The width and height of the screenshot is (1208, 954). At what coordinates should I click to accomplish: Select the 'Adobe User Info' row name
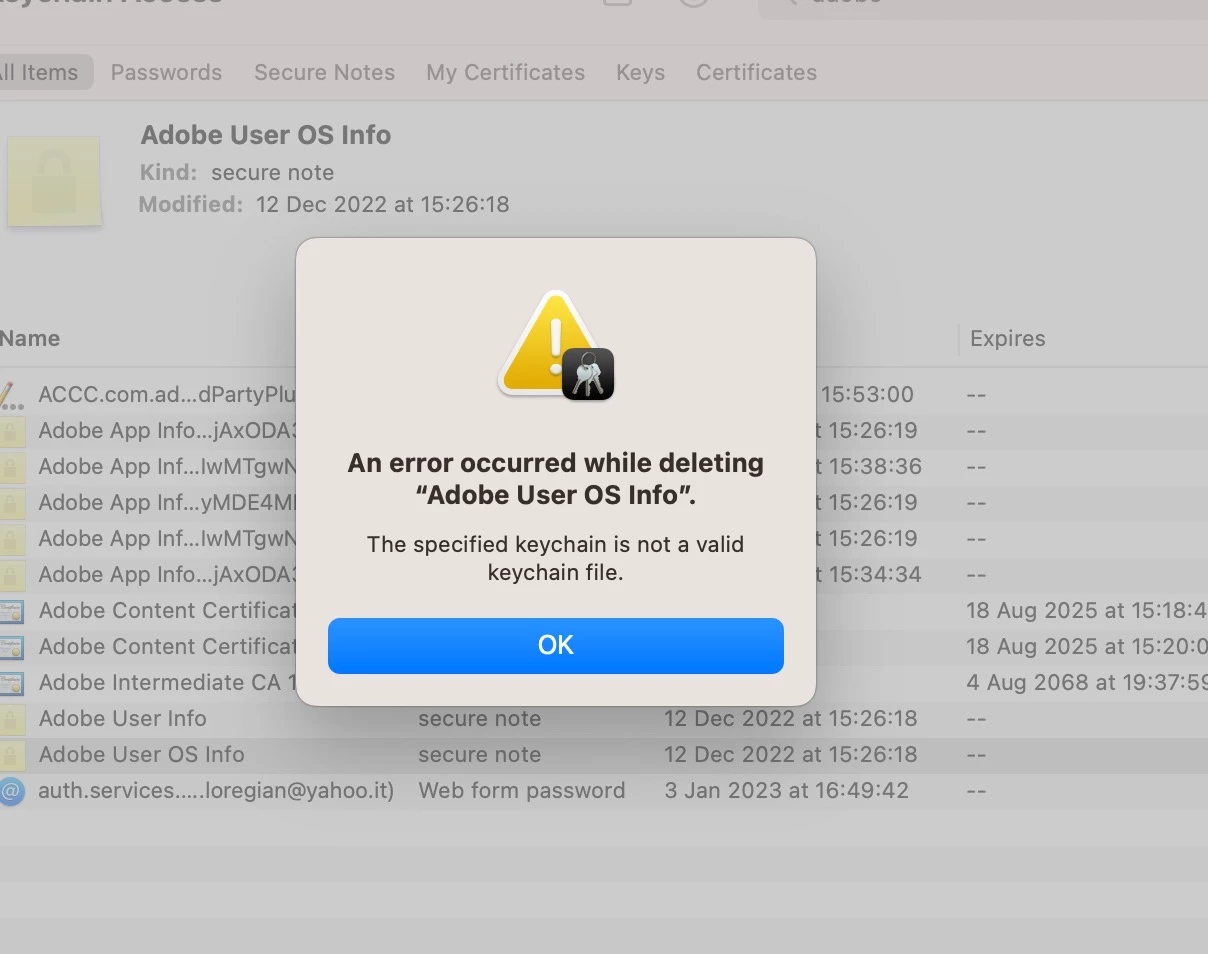pos(122,718)
